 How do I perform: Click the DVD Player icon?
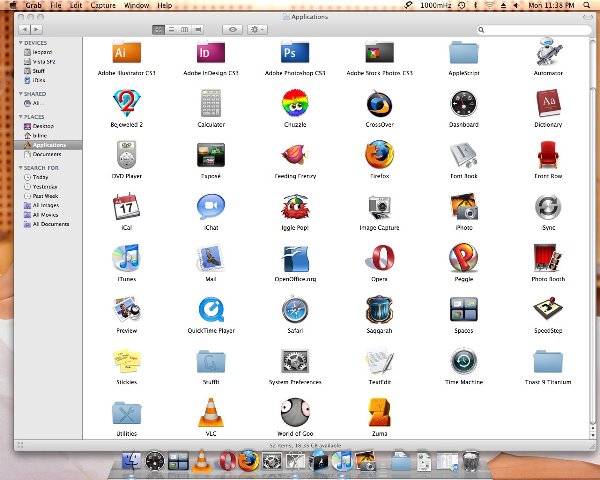127,155
